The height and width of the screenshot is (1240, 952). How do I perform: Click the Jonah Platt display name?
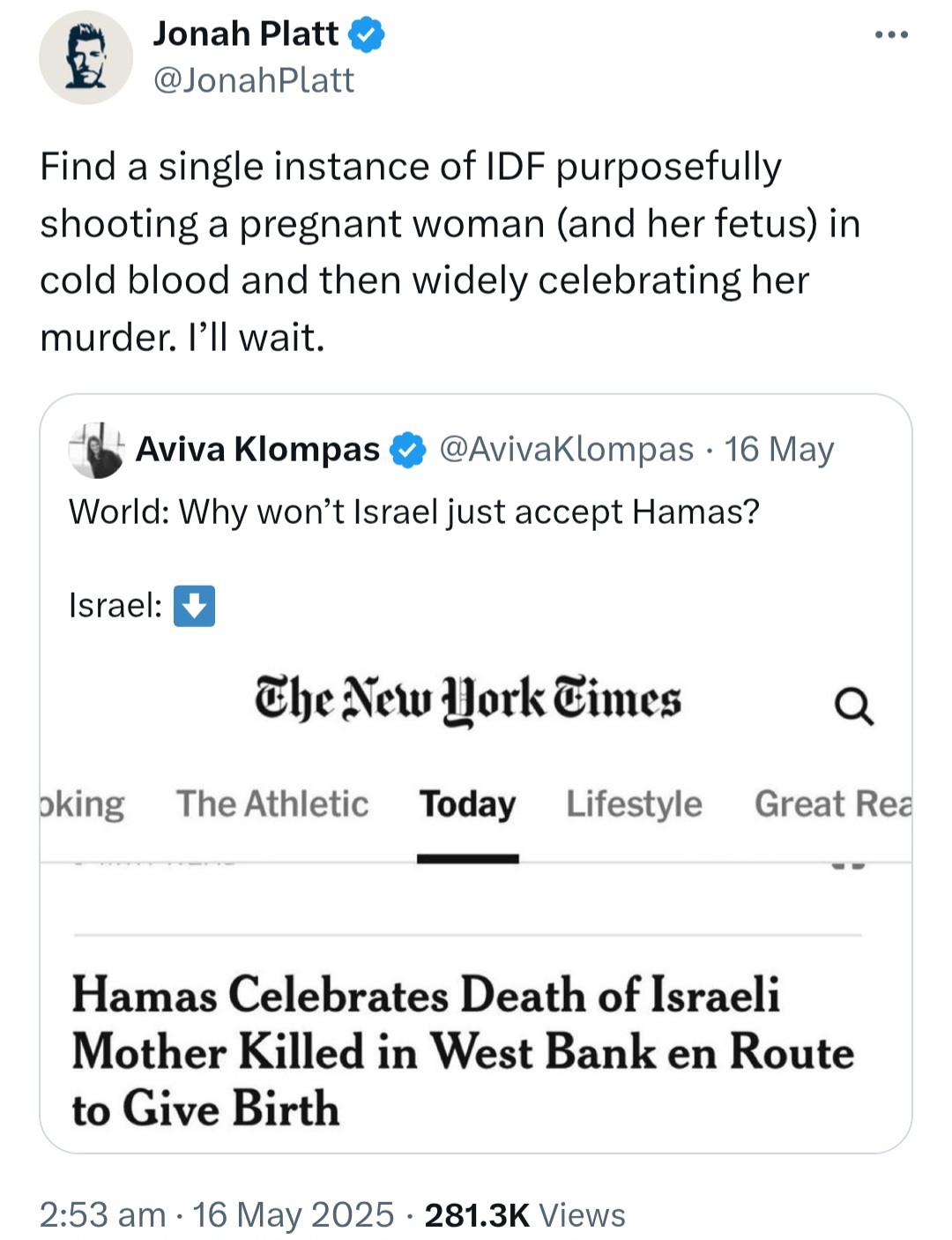pyautogui.click(x=245, y=34)
